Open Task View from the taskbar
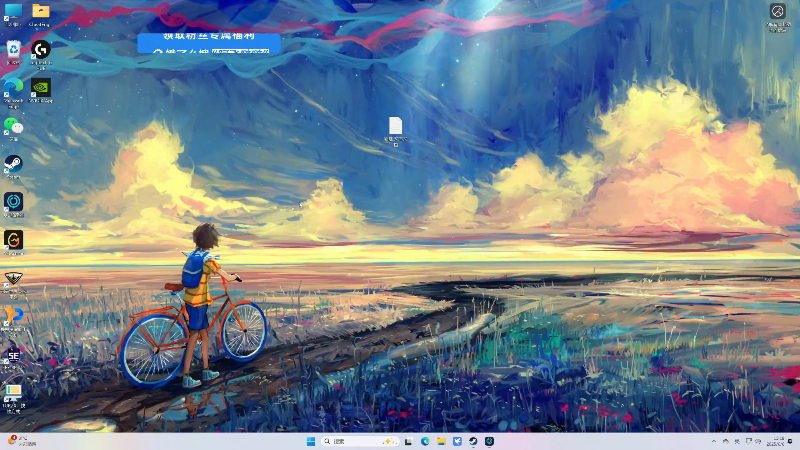 pyautogui.click(x=409, y=441)
